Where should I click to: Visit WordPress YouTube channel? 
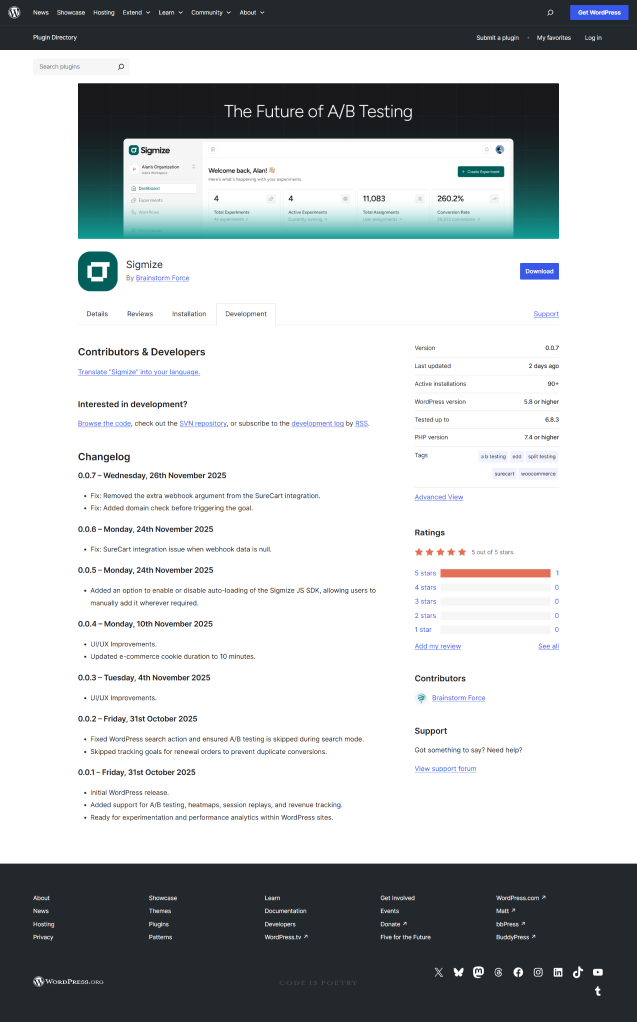pyautogui.click(x=598, y=972)
